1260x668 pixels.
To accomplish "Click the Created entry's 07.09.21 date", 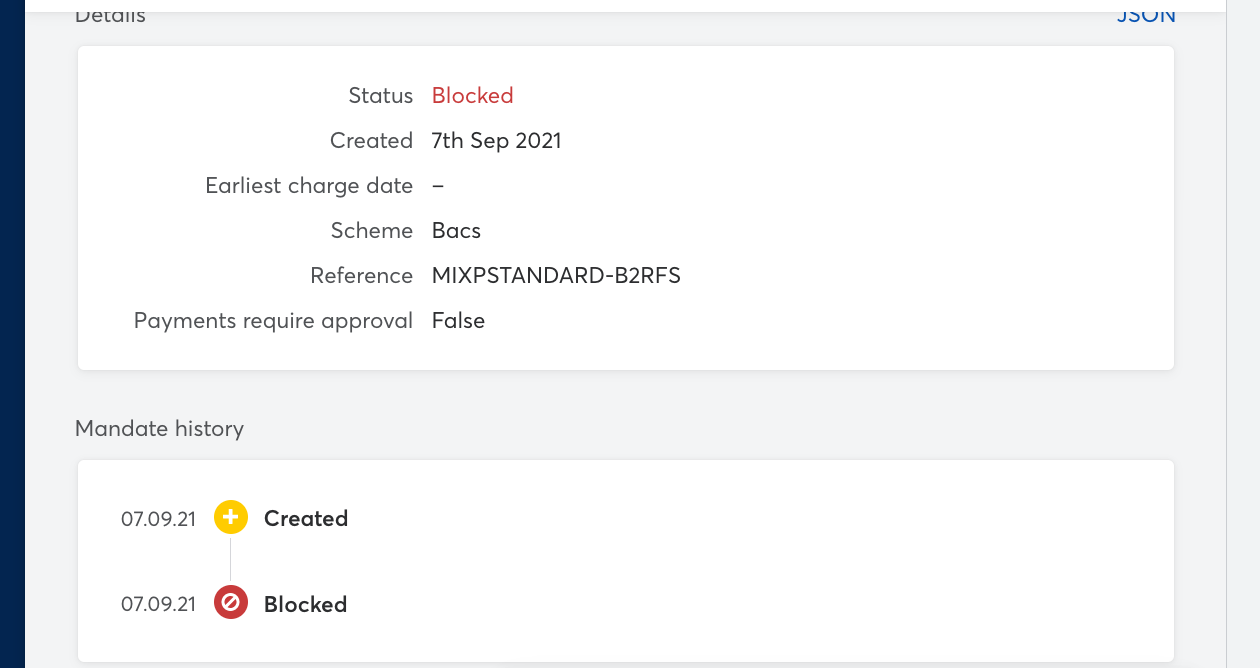I will 159,519.
